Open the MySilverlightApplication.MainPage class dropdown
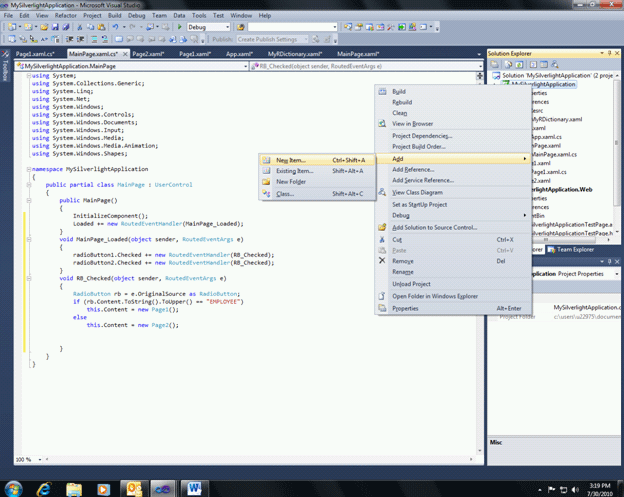The image size is (624, 497). 243,66
